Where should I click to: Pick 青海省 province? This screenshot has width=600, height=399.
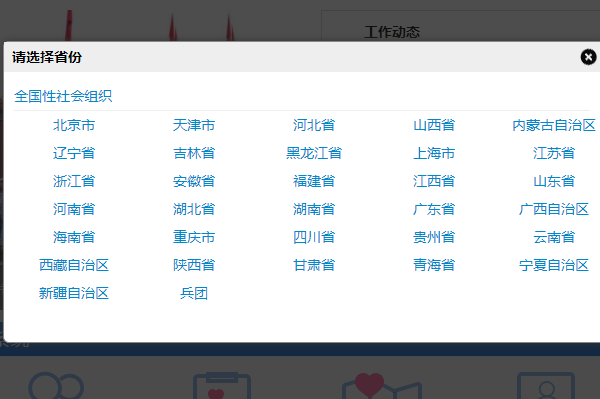click(434, 265)
